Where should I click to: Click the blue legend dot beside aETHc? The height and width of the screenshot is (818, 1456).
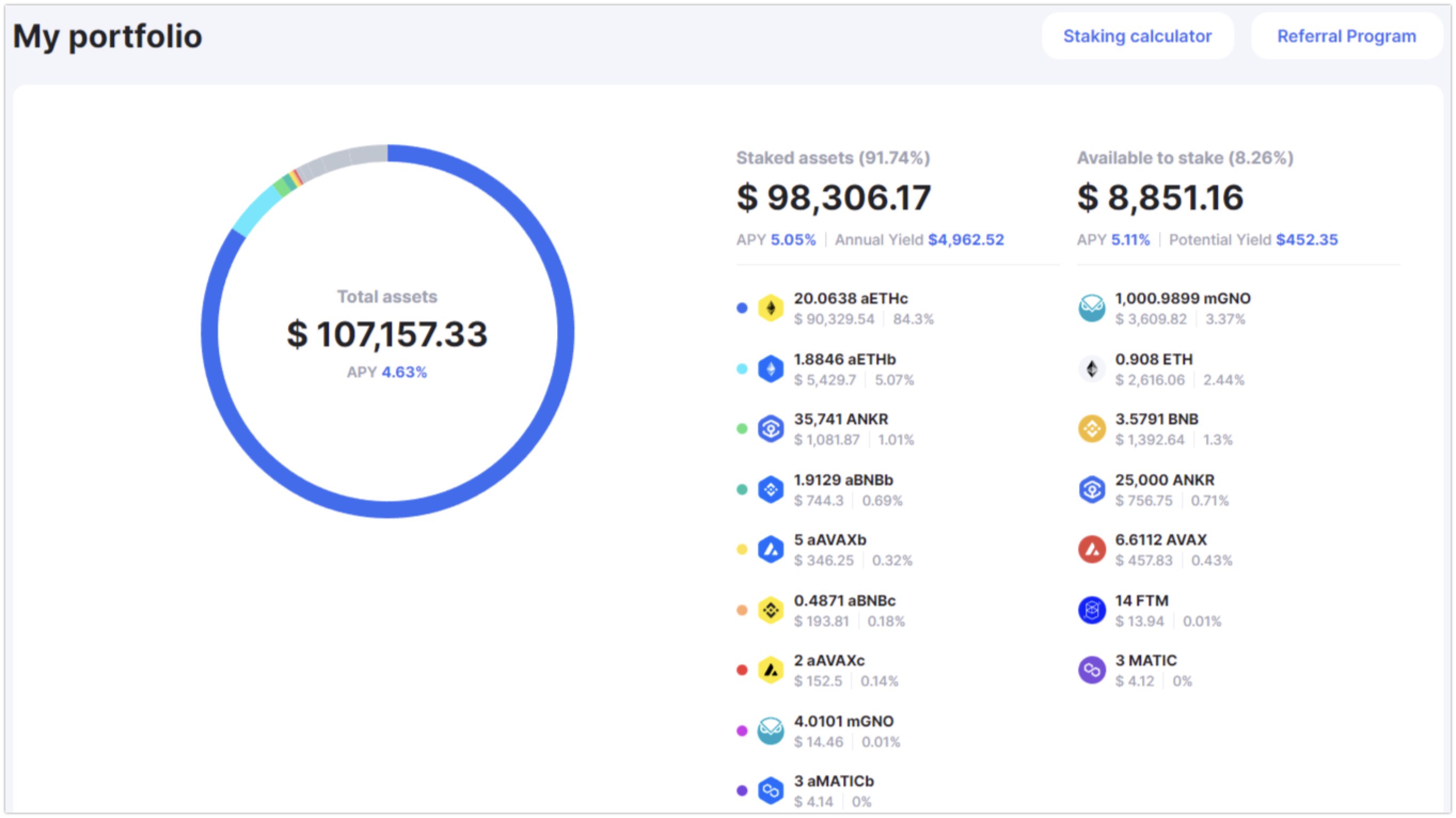coord(742,308)
